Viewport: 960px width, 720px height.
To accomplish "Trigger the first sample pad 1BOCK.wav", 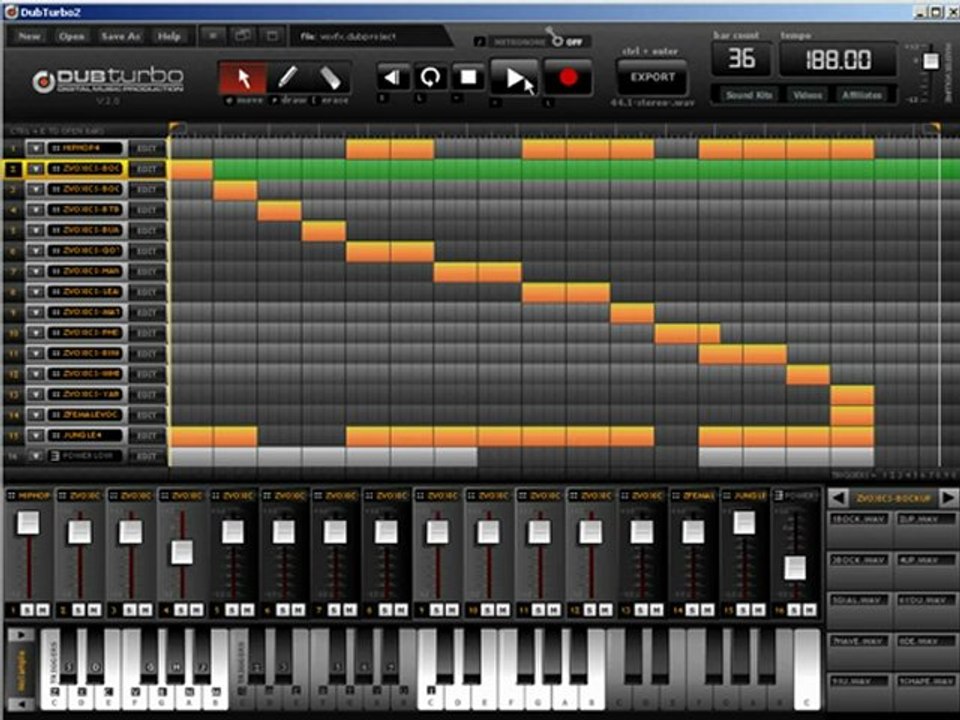I will pos(858,530).
